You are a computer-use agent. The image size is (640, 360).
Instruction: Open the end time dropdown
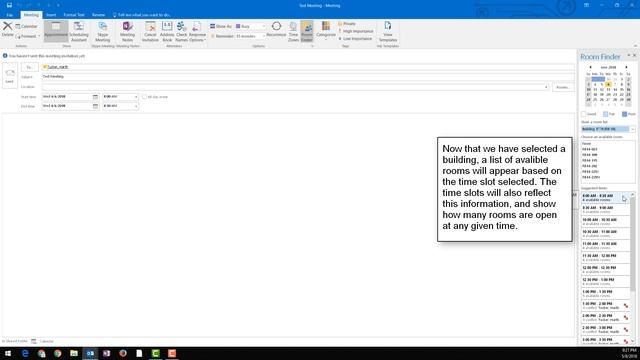(136, 106)
